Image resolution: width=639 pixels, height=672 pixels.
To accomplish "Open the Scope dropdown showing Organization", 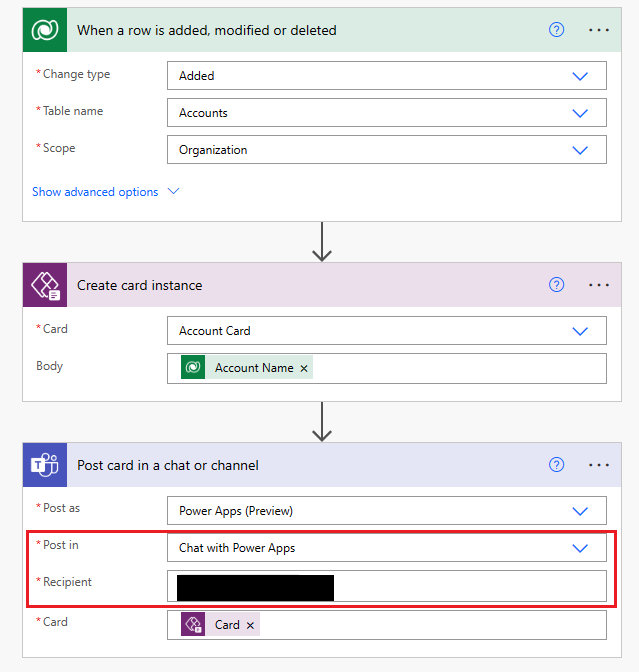I will (387, 150).
